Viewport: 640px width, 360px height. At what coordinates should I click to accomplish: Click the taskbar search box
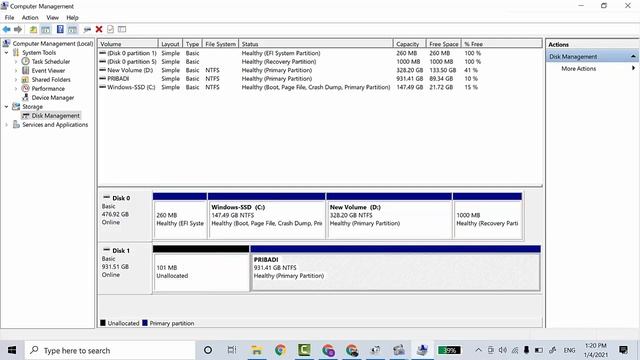point(110,350)
